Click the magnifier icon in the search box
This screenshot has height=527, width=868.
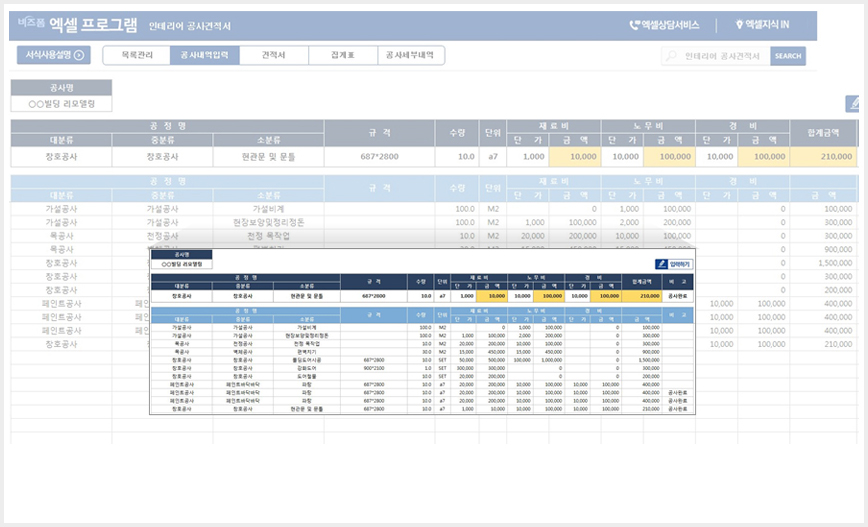coord(671,56)
